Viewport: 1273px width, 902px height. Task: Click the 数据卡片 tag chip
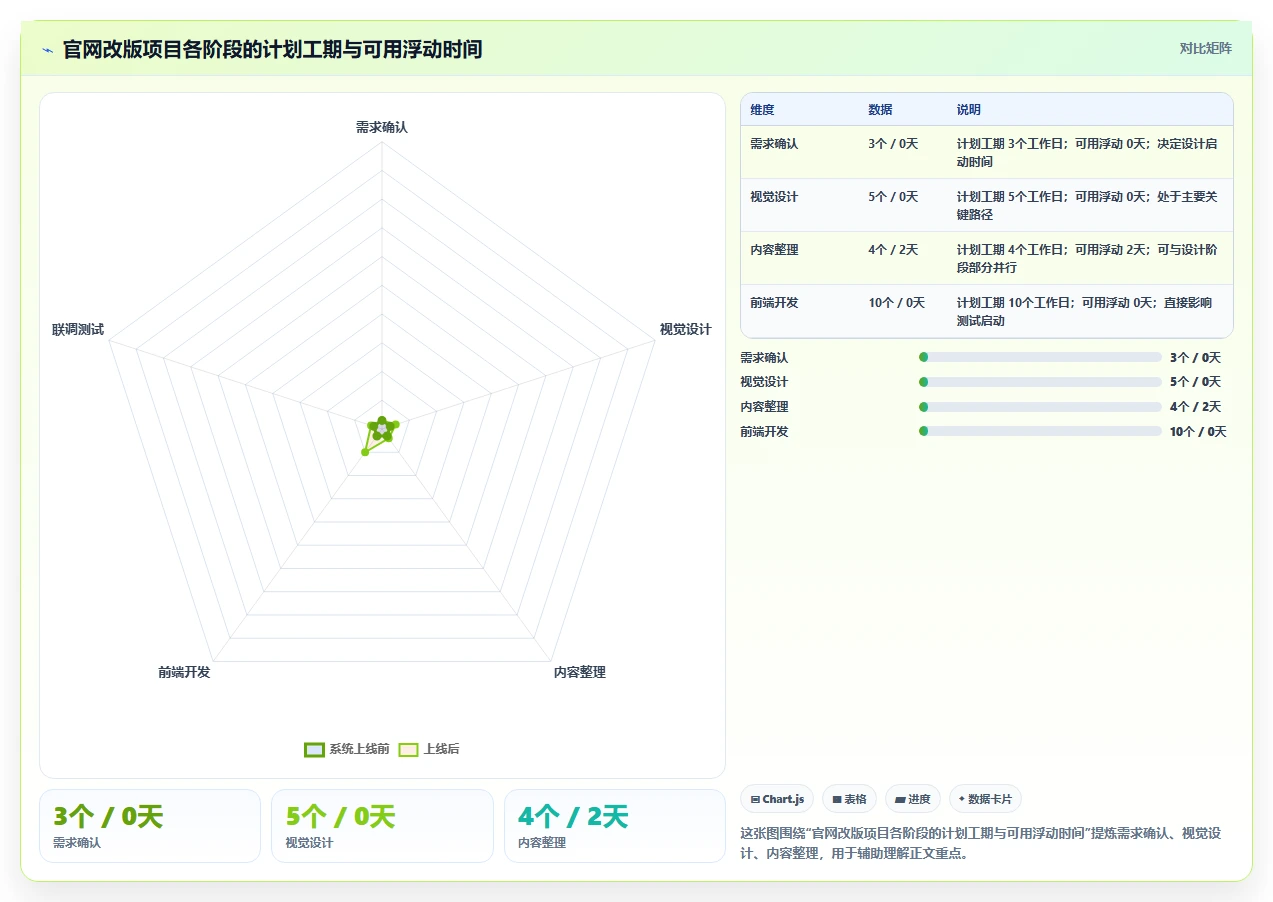tap(985, 799)
